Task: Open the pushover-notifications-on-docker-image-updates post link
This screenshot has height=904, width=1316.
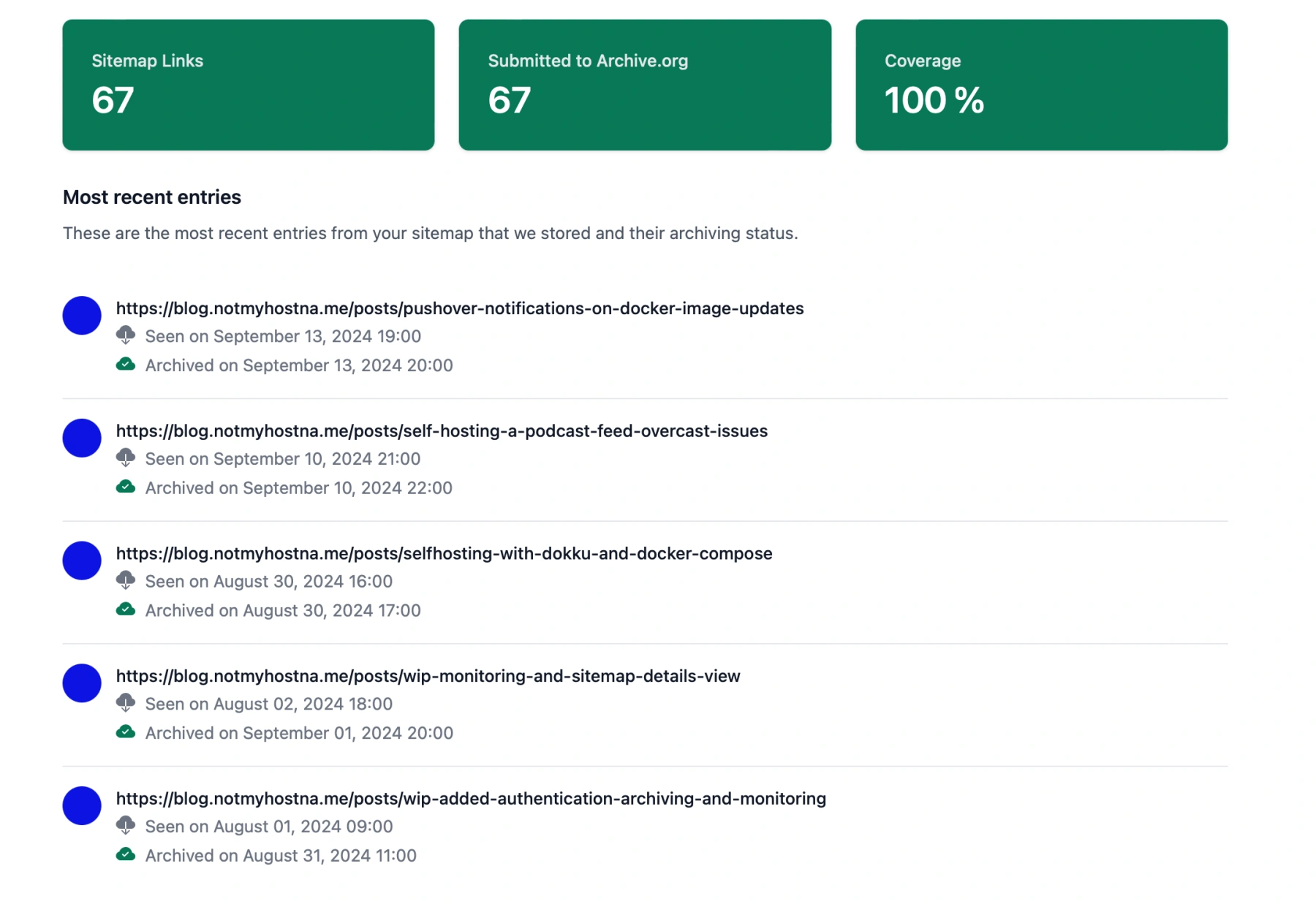Action: (459, 308)
